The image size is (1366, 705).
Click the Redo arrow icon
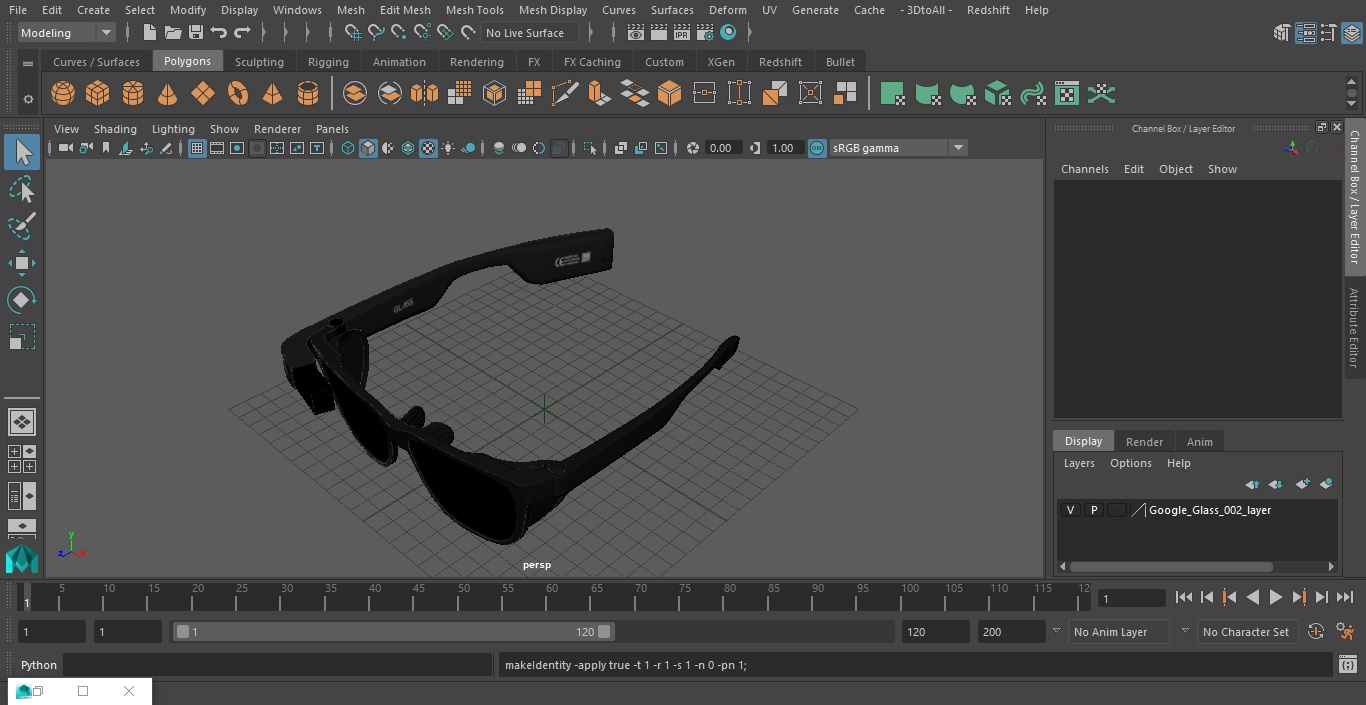(242, 33)
